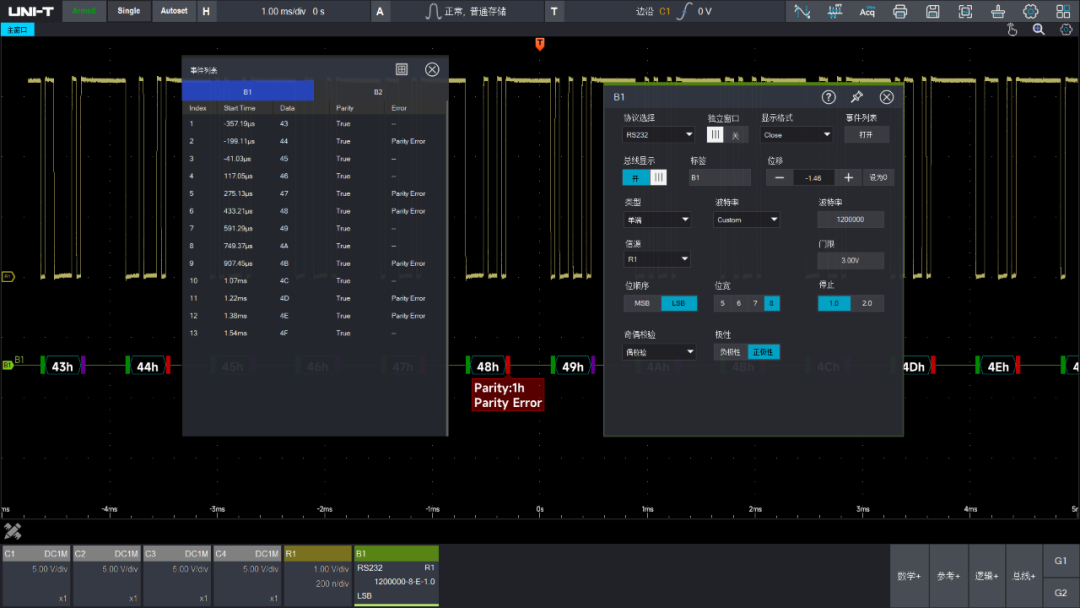Open the FFT analysis icon
Viewport: 1080px width, 608px height.
834,11
